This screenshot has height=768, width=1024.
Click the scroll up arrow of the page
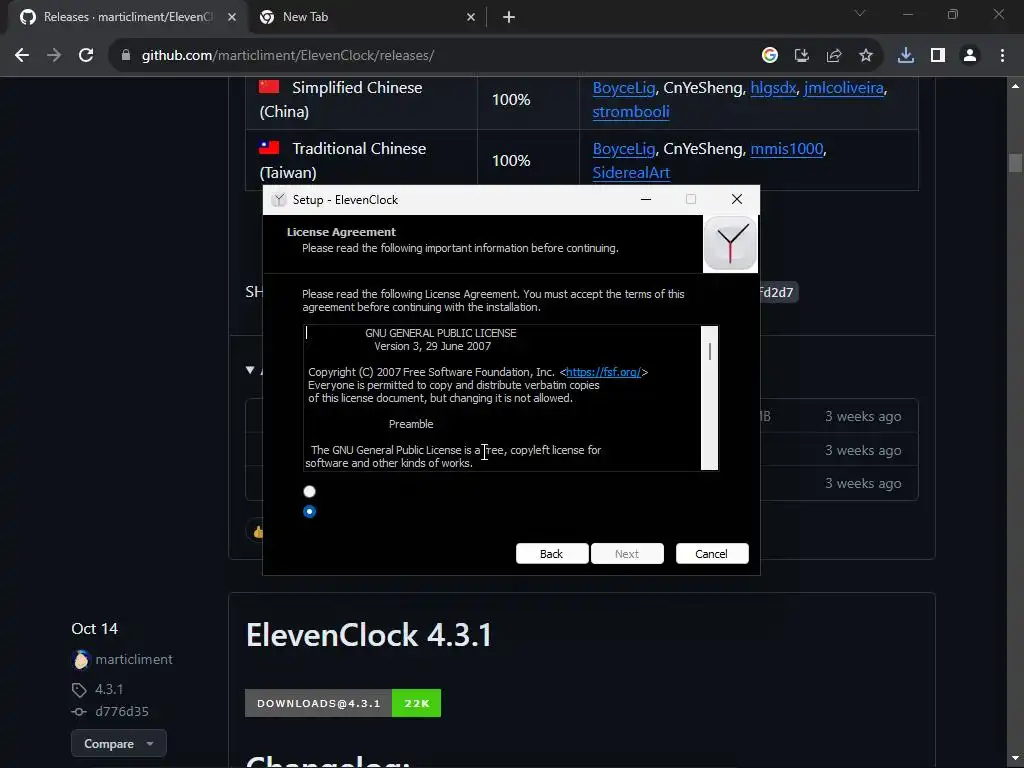tap(1015, 86)
